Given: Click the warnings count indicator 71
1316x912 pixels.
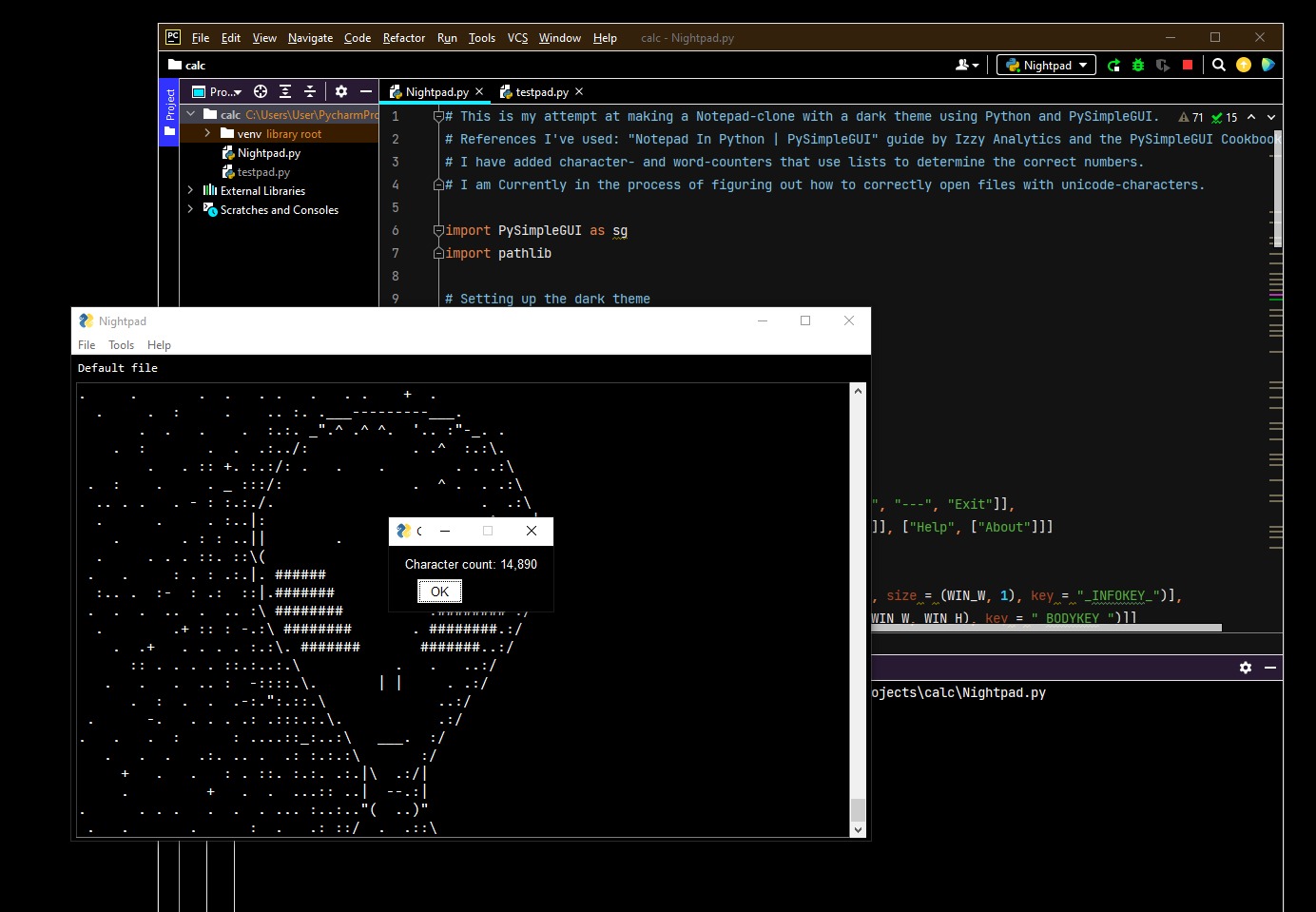Looking at the screenshot, I should tap(1190, 117).
